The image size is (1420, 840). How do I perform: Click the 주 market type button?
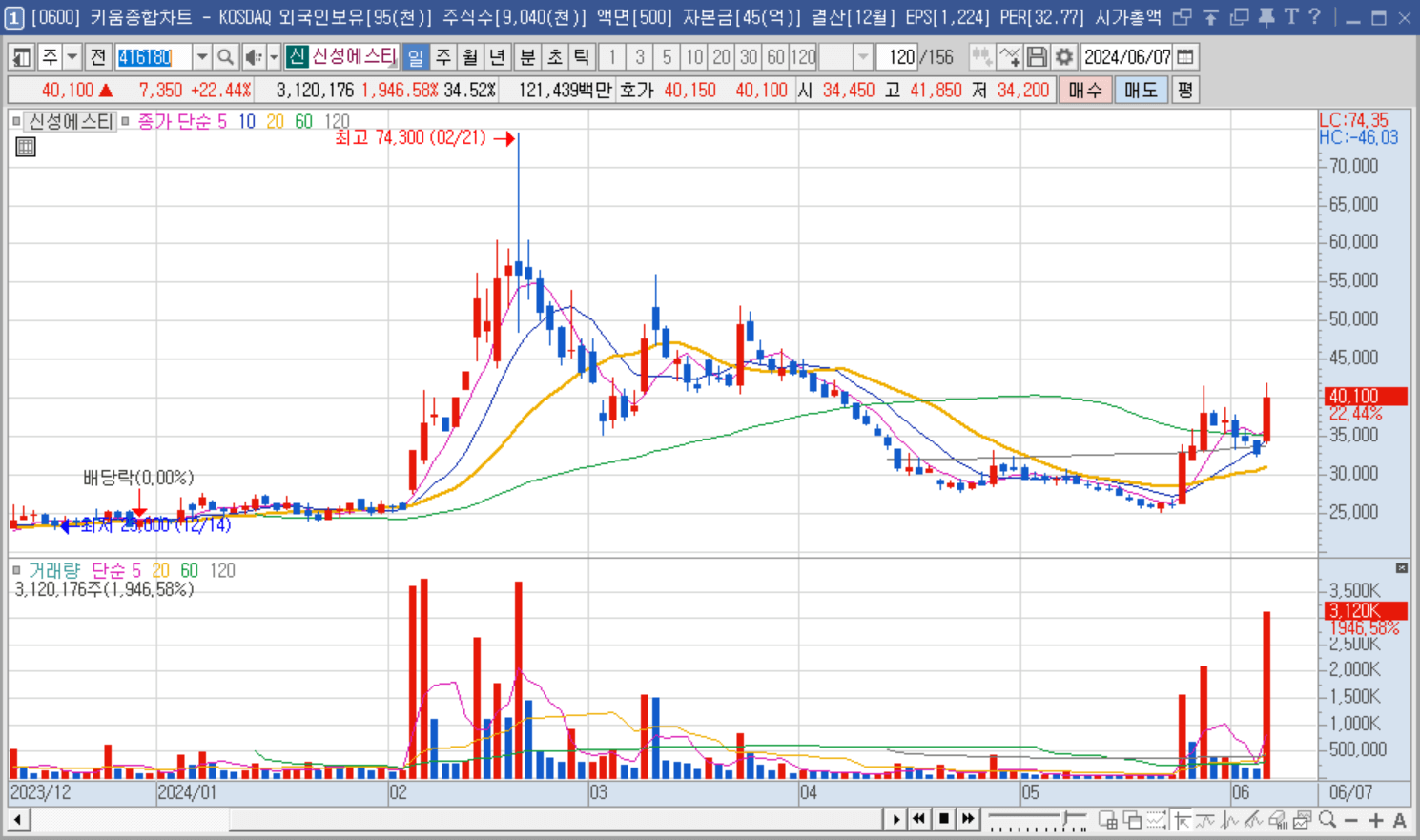[50, 57]
